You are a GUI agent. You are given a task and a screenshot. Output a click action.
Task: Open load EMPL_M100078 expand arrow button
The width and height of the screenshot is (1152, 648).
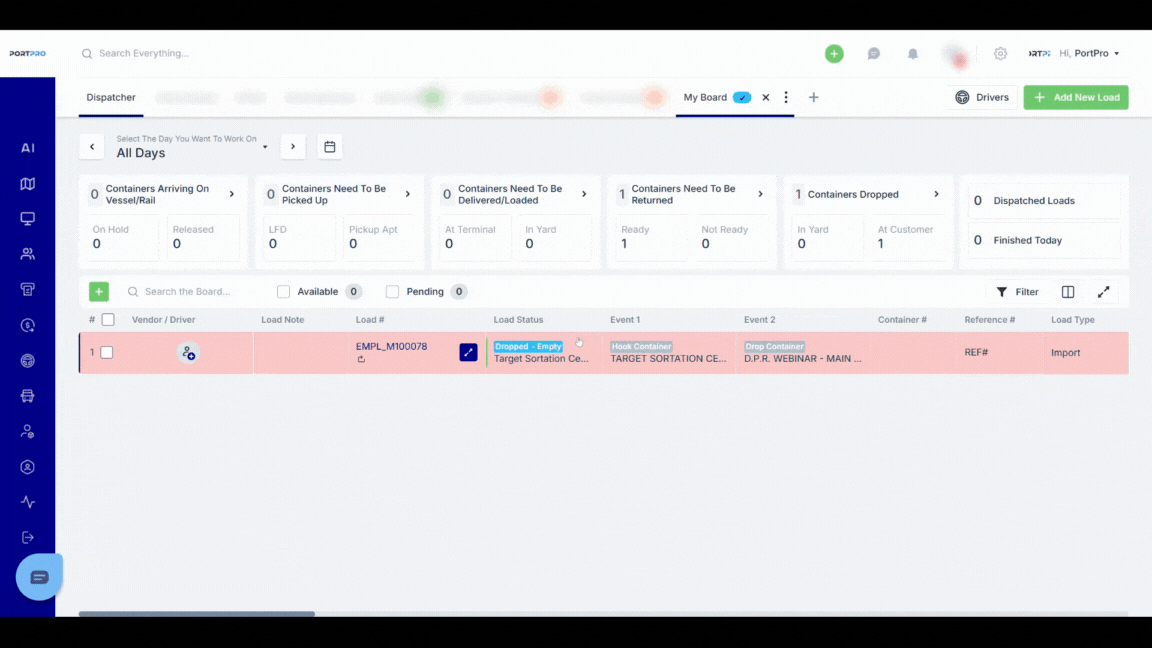[468, 353]
